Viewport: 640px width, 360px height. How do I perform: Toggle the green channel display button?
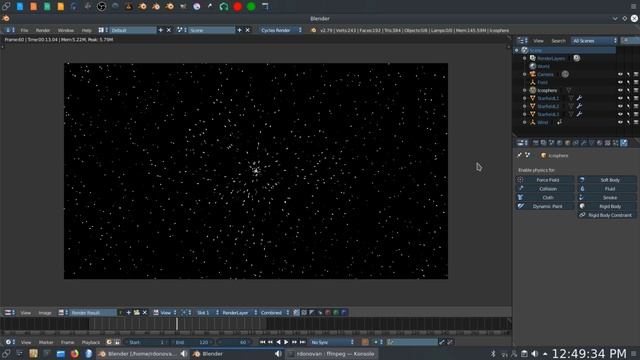pos(336,313)
